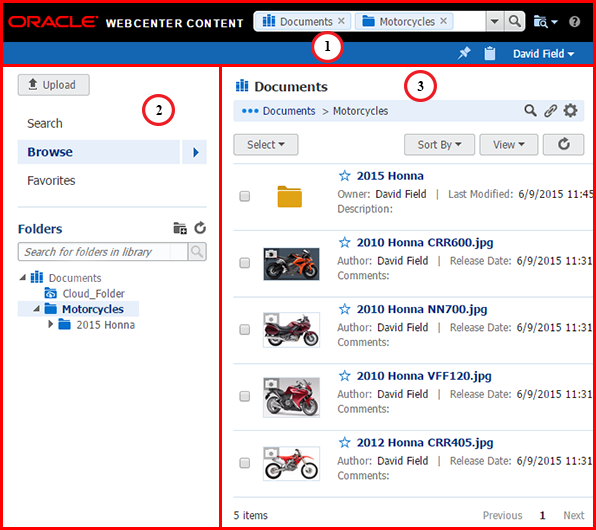This screenshot has width=596, height=530.
Task: Click the yellow 2015 Honna folder icon
Action: (290, 196)
